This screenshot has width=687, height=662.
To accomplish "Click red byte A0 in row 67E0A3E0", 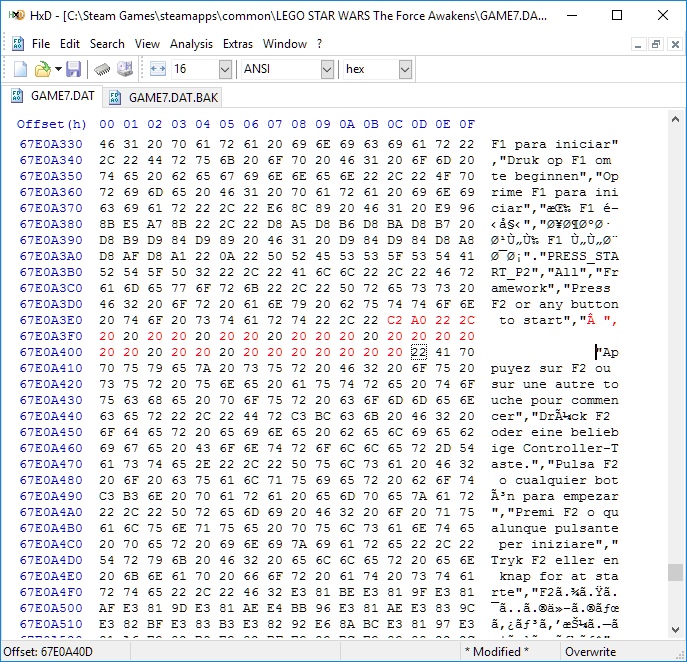I will (x=419, y=320).
